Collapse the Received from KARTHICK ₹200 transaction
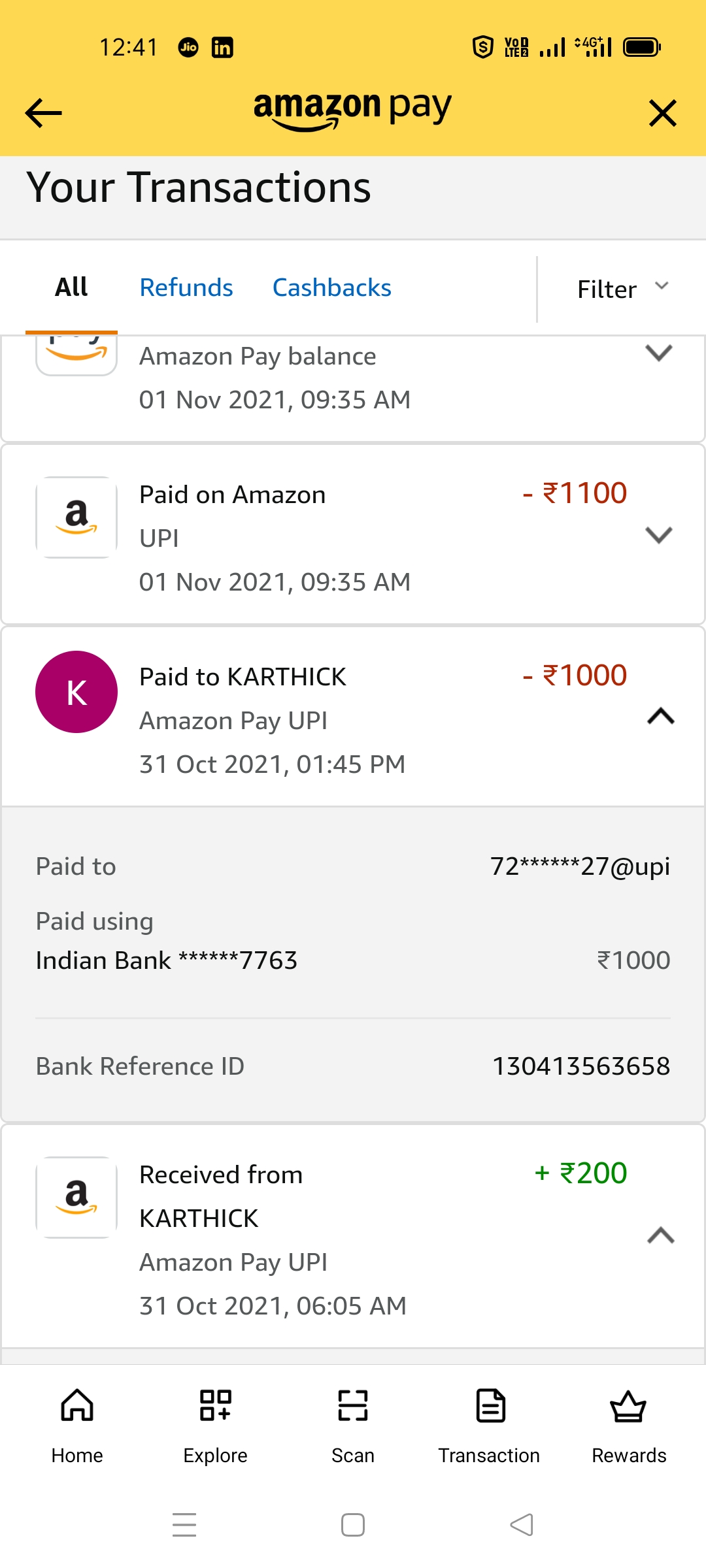 pyautogui.click(x=660, y=1235)
